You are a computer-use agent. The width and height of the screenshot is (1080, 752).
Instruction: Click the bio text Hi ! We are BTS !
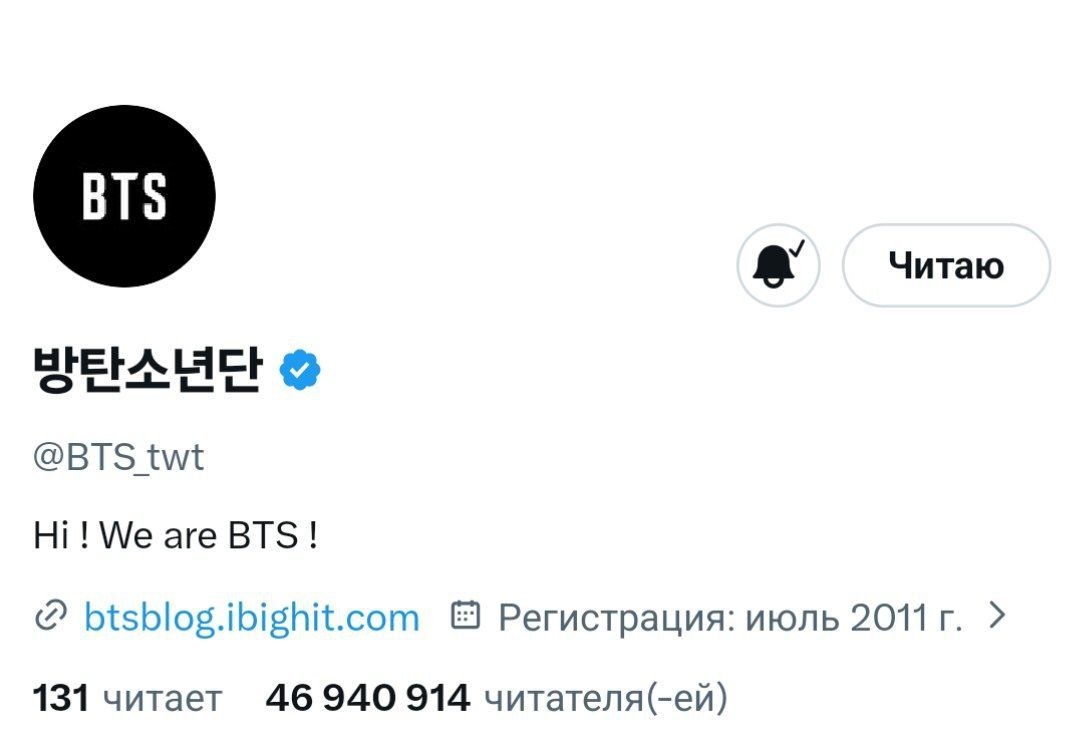176,535
